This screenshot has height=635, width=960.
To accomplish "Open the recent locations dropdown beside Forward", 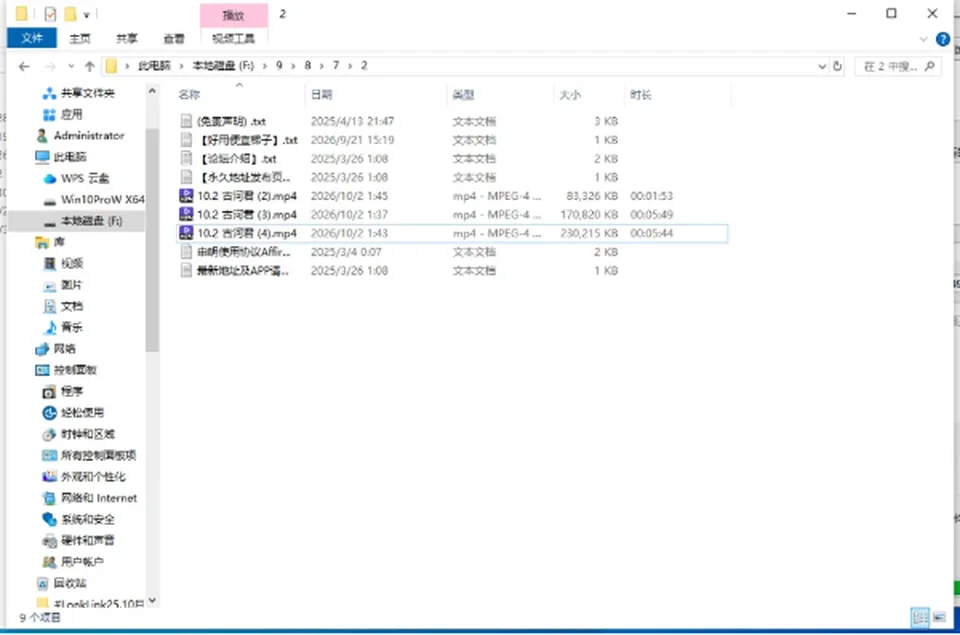I will click(71, 66).
